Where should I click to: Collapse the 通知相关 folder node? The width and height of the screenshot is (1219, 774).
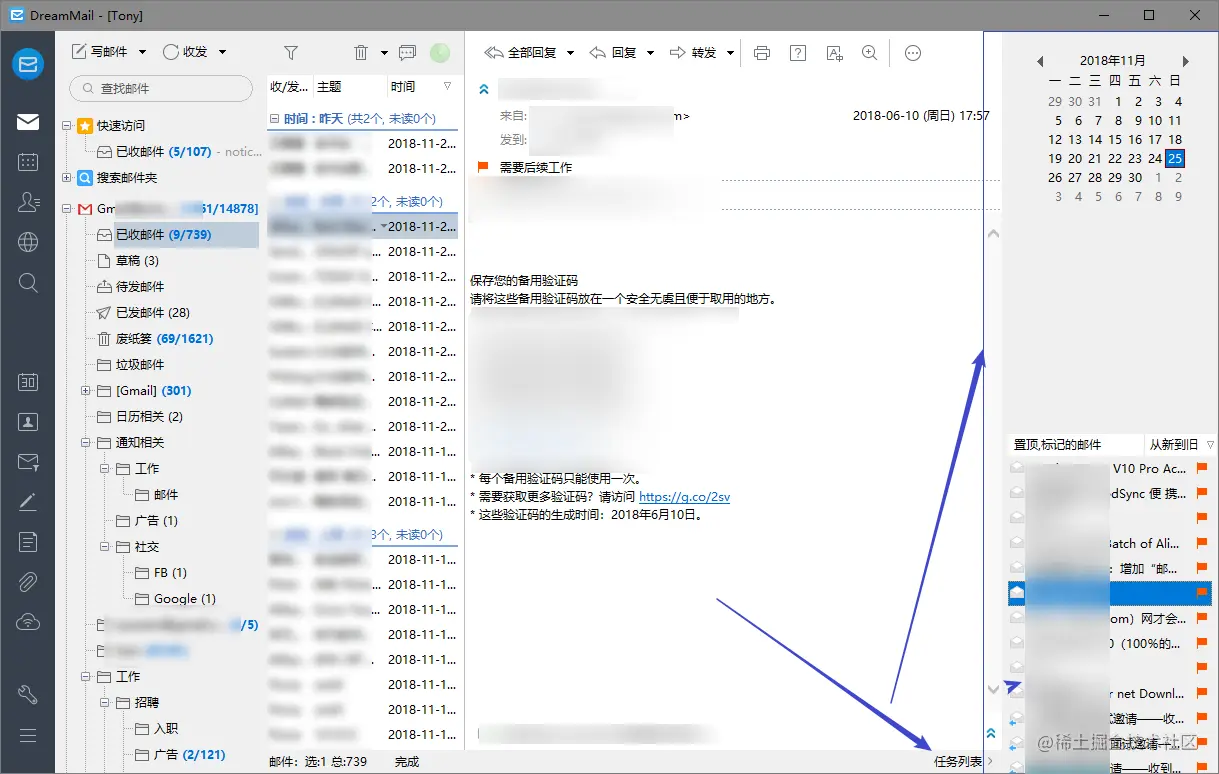86,442
